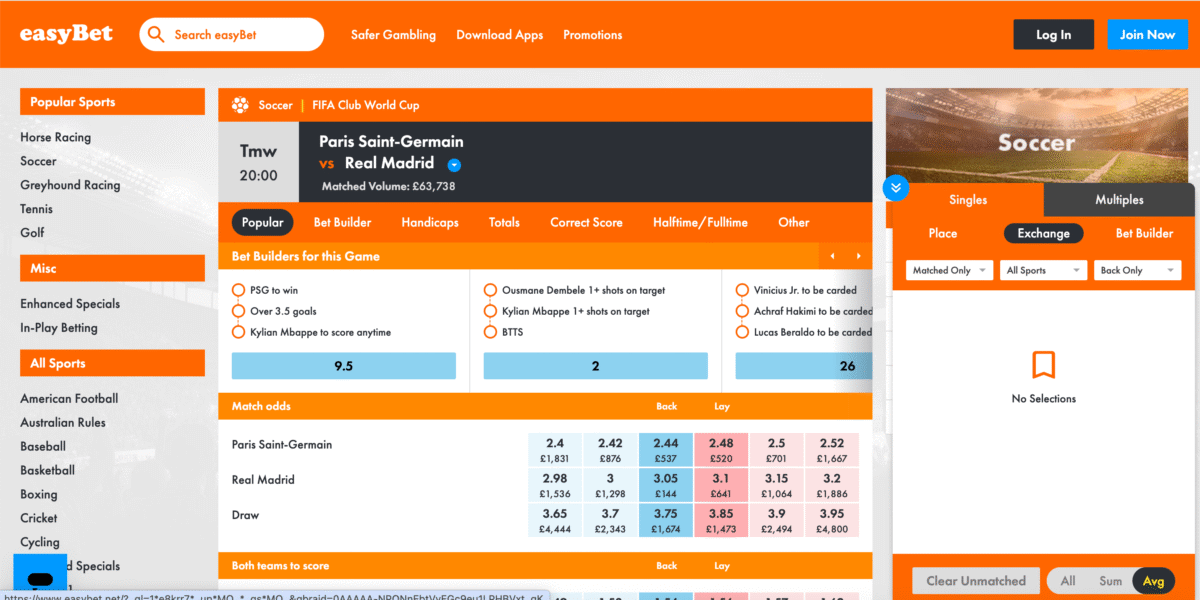The height and width of the screenshot is (600, 1200).
Task: Click the Log In button
Action: (x=1054, y=35)
